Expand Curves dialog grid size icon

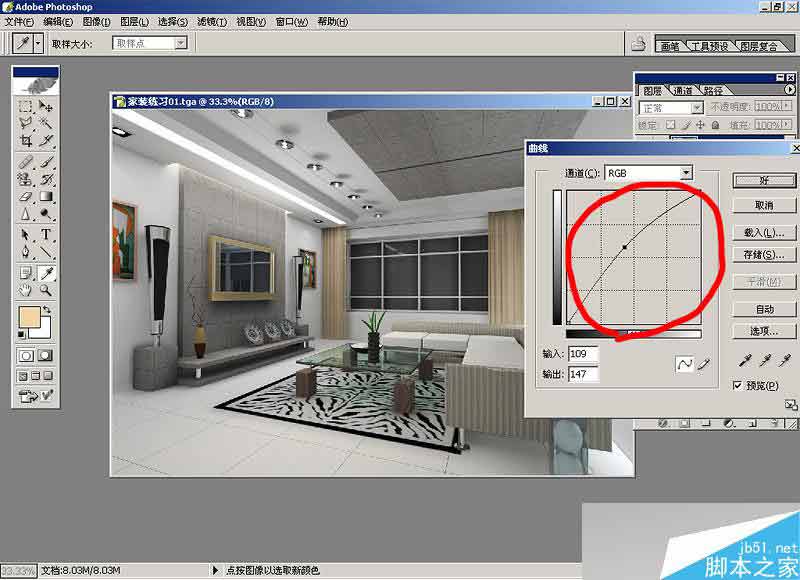(790, 405)
